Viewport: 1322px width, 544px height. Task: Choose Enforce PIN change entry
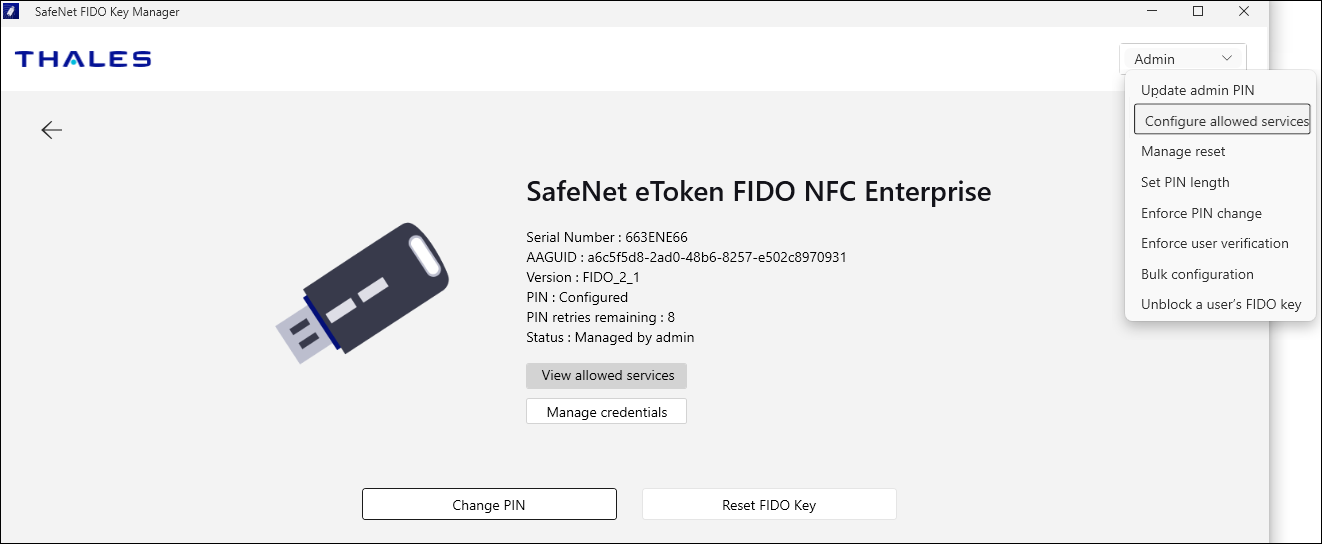1201,213
